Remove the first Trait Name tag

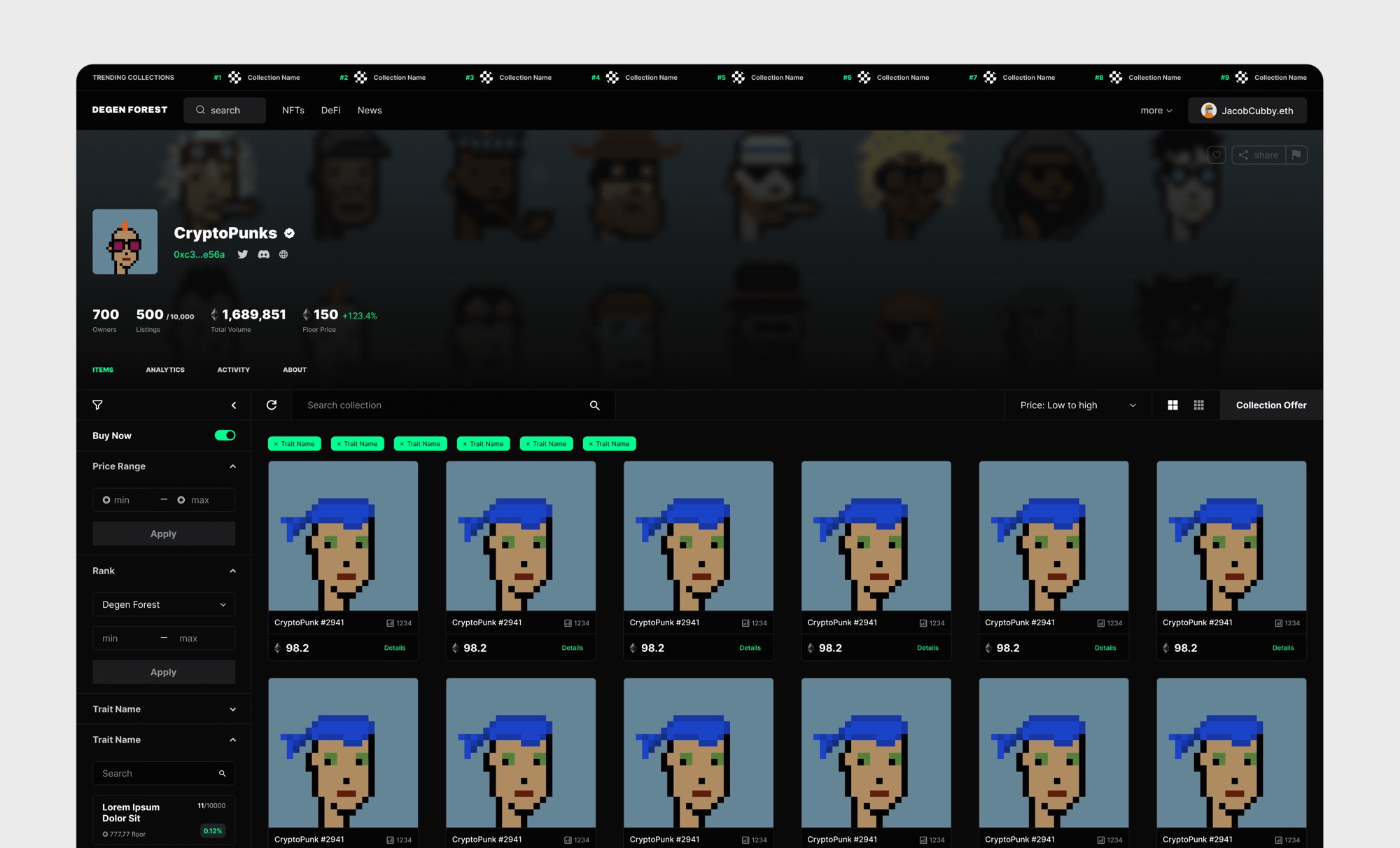(x=276, y=444)
